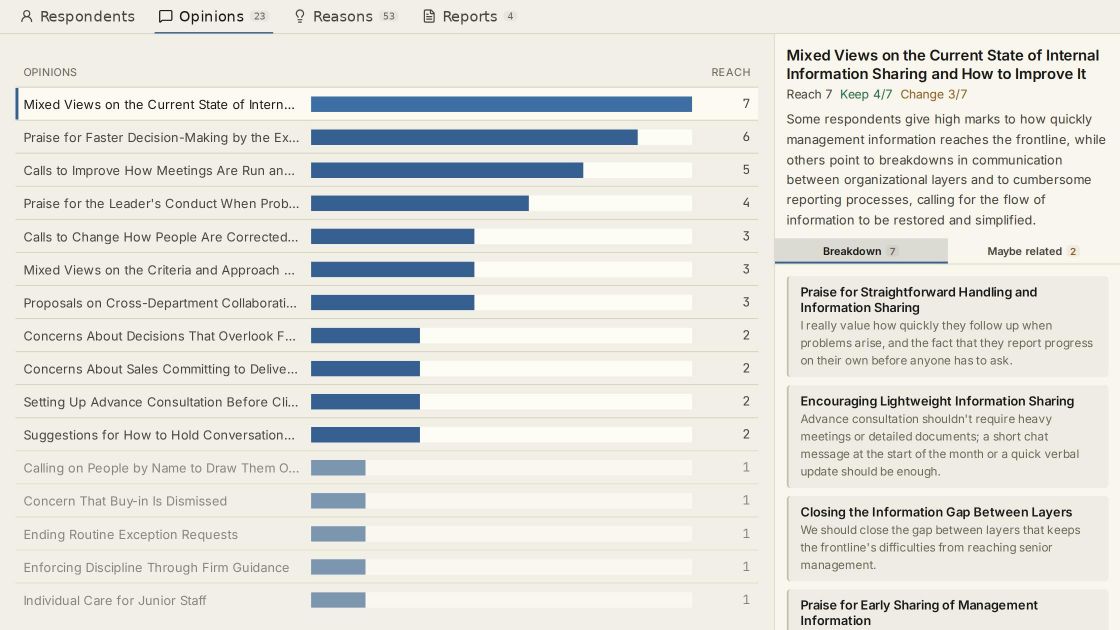Click the 'Reach 7' label in detail panel
Screen dimensions: 1120x630
(809, 94)
